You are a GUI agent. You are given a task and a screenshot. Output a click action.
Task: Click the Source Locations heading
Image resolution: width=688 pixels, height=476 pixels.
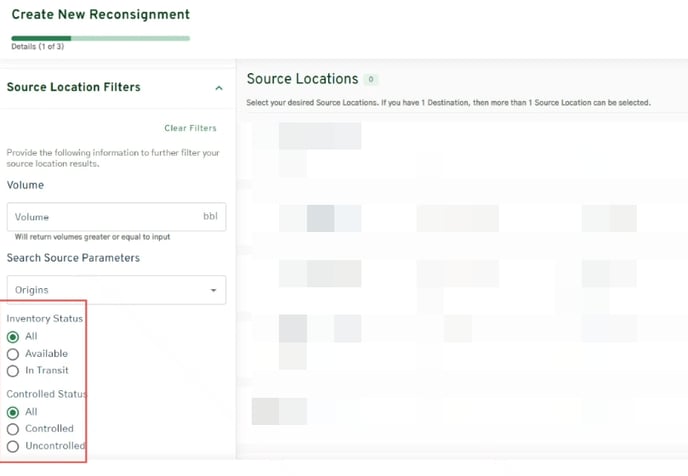click(x=302, y=79)
